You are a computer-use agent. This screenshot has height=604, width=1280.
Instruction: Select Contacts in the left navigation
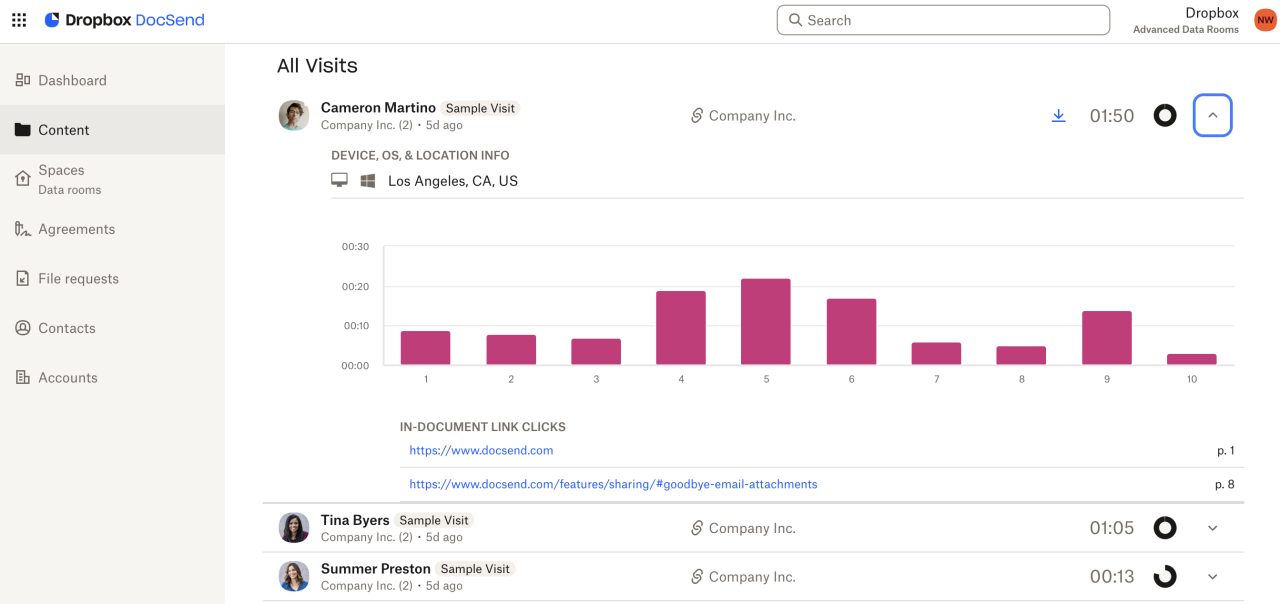[x=66, y=328]
